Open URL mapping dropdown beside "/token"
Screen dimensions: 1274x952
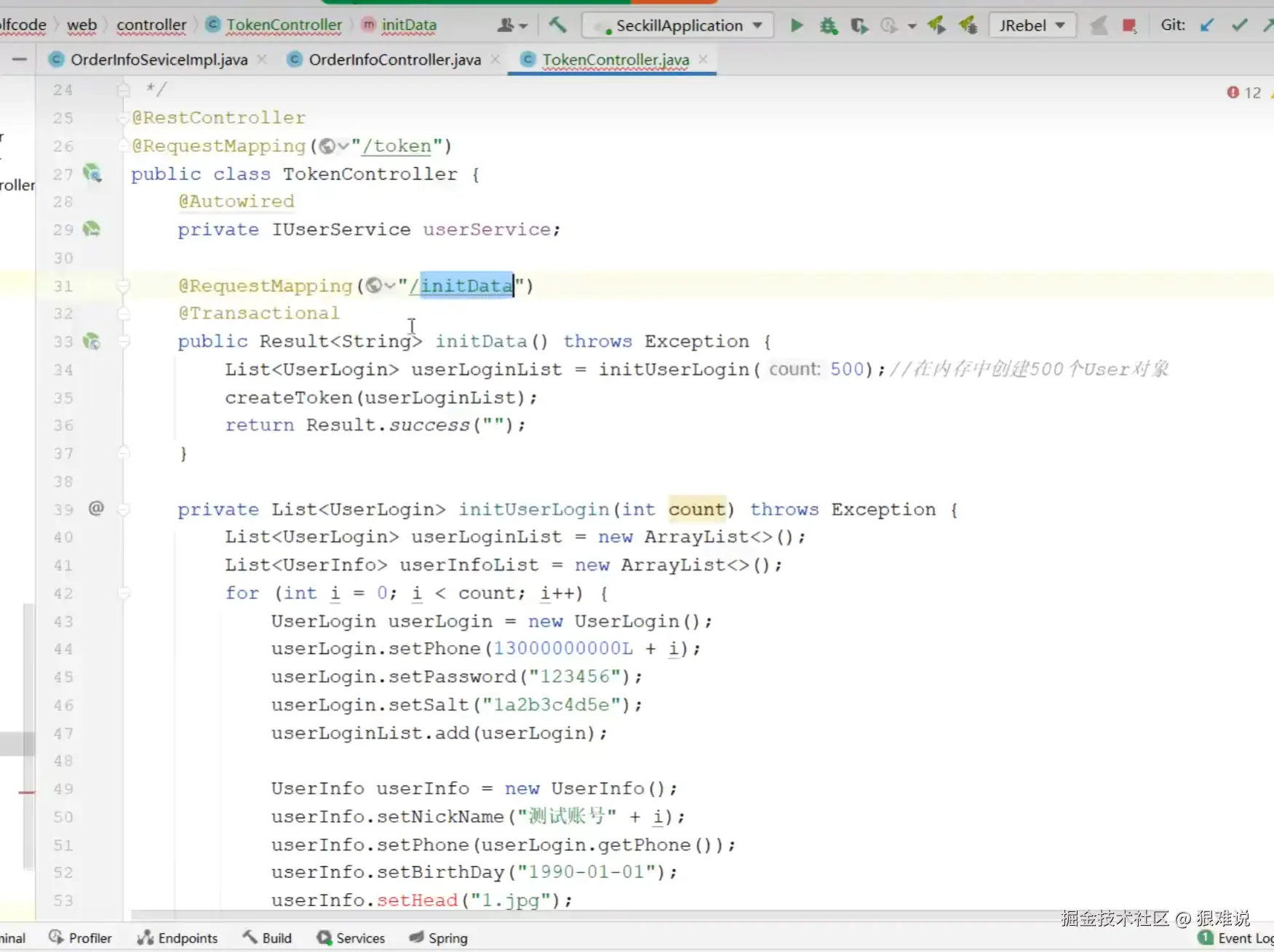click(x=334, y=146)
